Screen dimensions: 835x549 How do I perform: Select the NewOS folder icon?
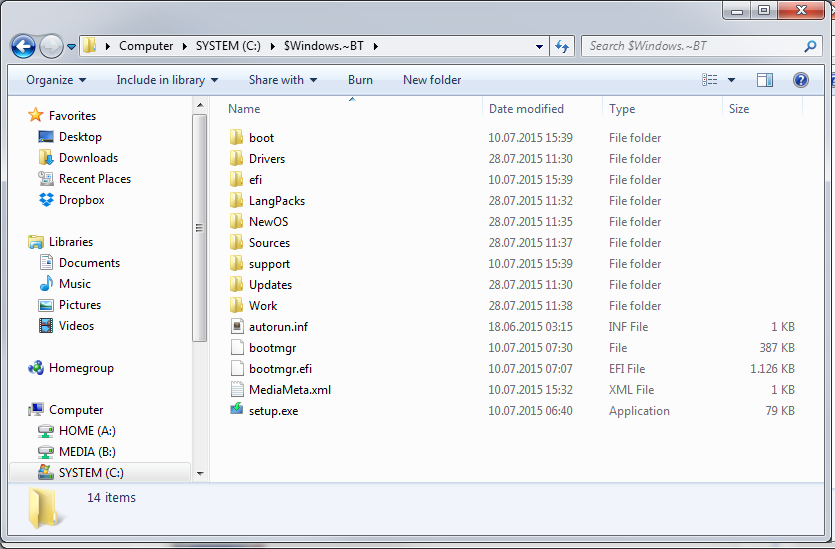236,222
